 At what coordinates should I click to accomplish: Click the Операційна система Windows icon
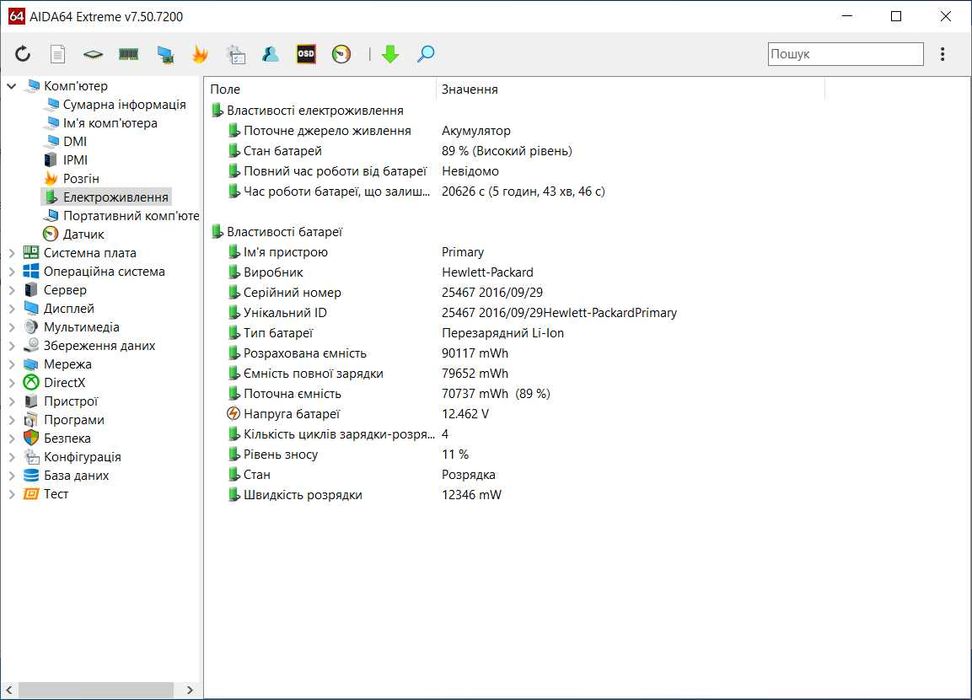tap(31, 272)
